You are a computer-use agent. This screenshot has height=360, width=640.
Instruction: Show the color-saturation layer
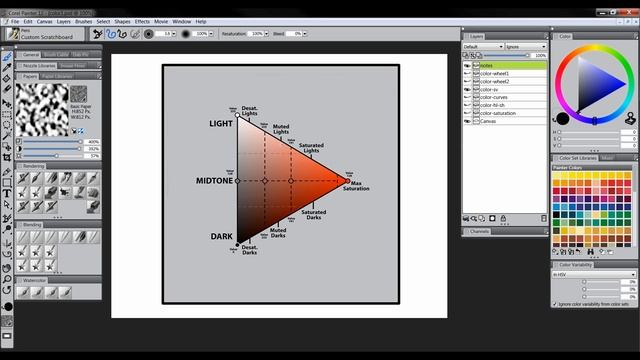pos(467,113)
